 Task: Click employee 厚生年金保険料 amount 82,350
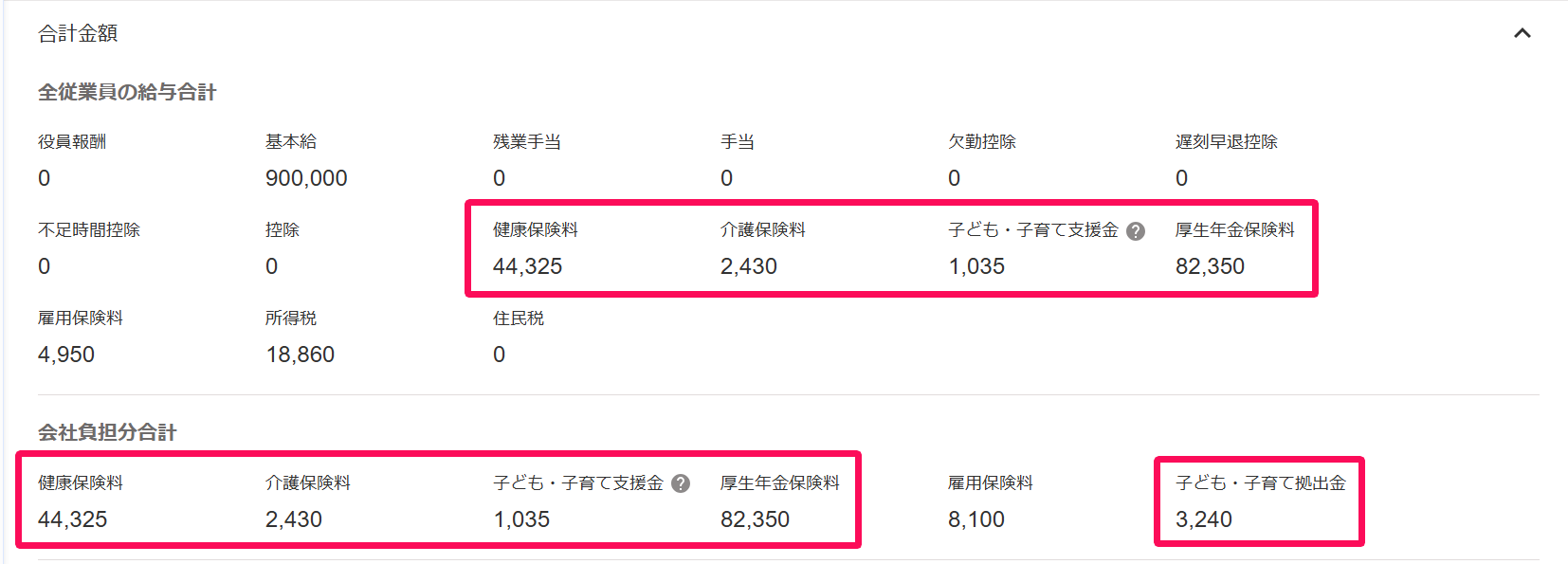(x=1211, y=266)
